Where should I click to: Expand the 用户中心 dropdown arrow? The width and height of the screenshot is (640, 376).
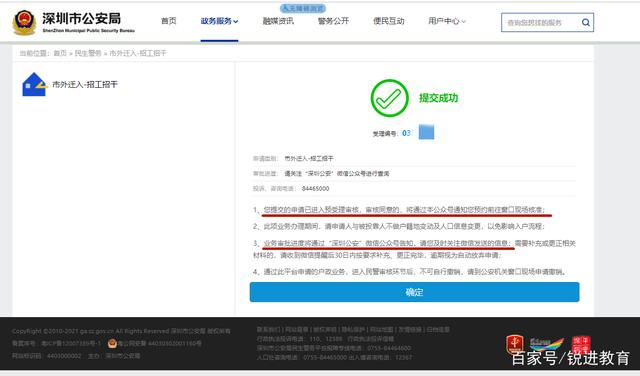tap(463, 21)
